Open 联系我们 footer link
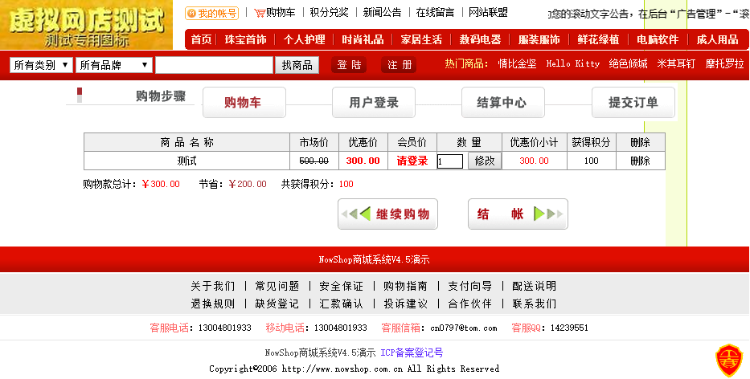Image resolution: width=750 pixels, height=379 pixels. coord(534,303)
